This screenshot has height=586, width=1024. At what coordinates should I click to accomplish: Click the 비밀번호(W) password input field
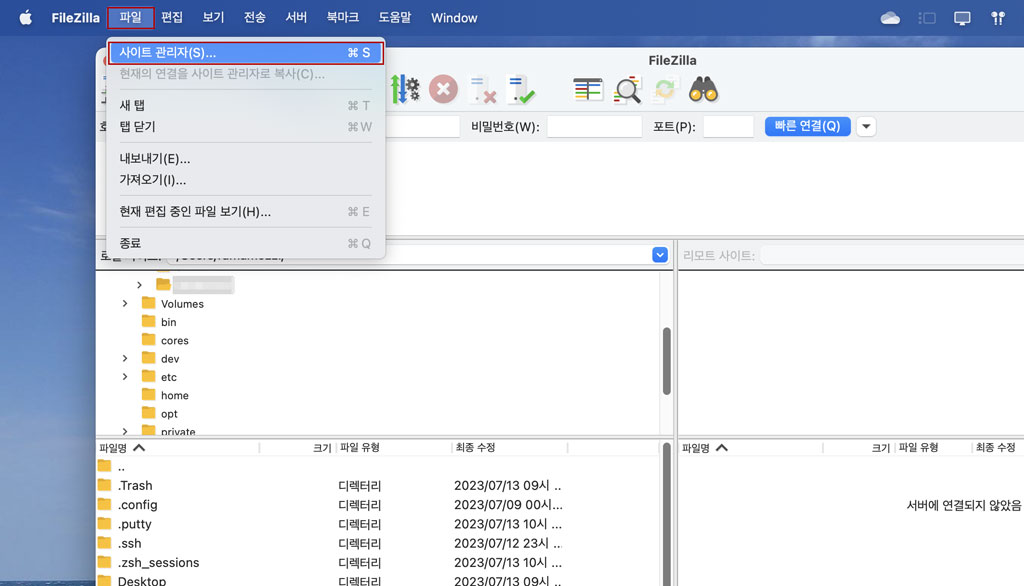click(594, 126)
